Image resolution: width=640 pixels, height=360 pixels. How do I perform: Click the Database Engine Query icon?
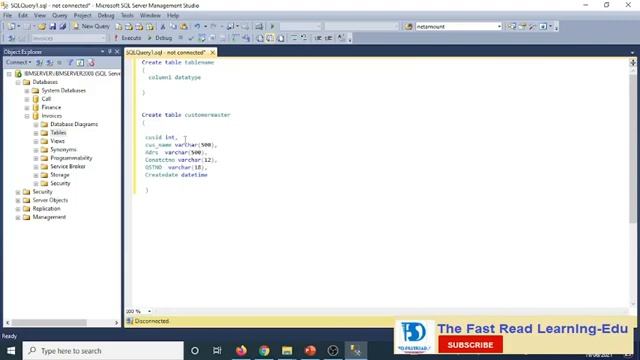coord(119,27)
